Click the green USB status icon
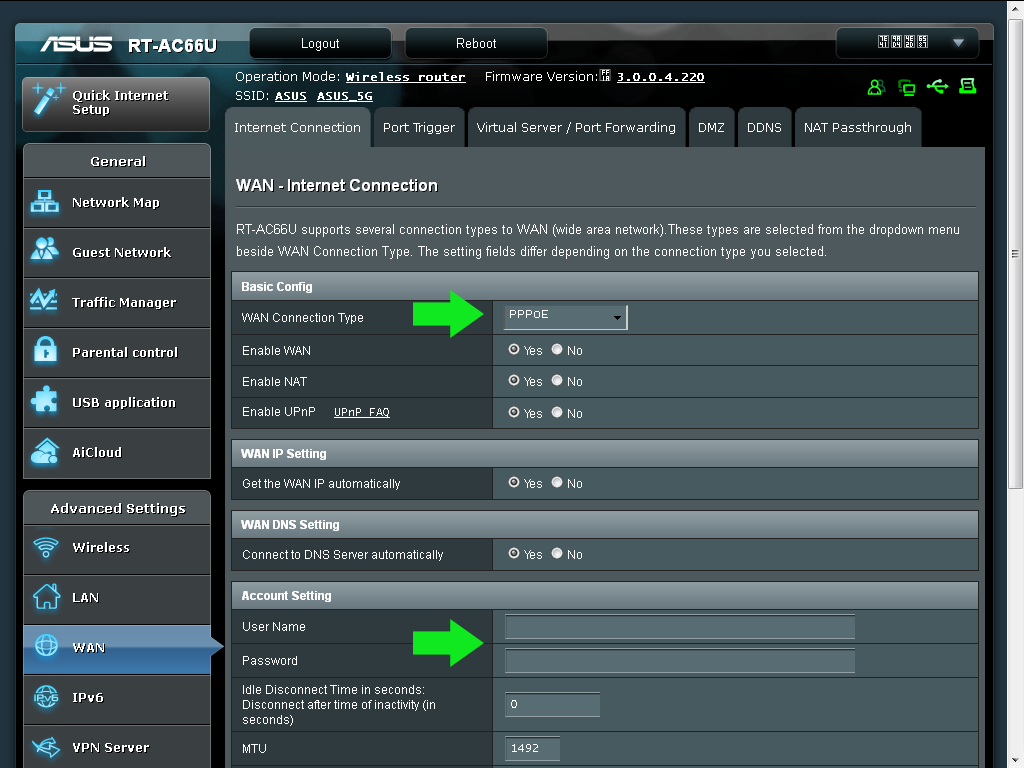This screenshot has width=1024, height=768. (937, 86)
